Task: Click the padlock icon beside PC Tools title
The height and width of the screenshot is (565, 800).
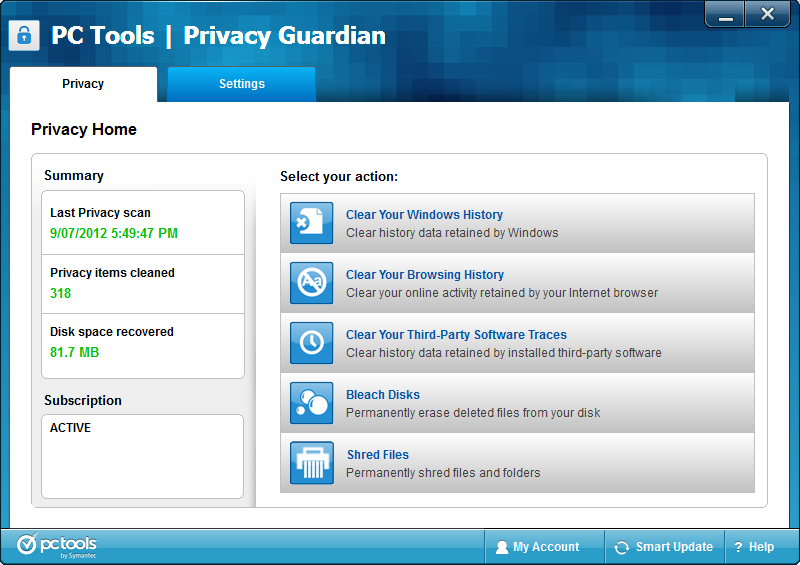Action: pos(24,35)
